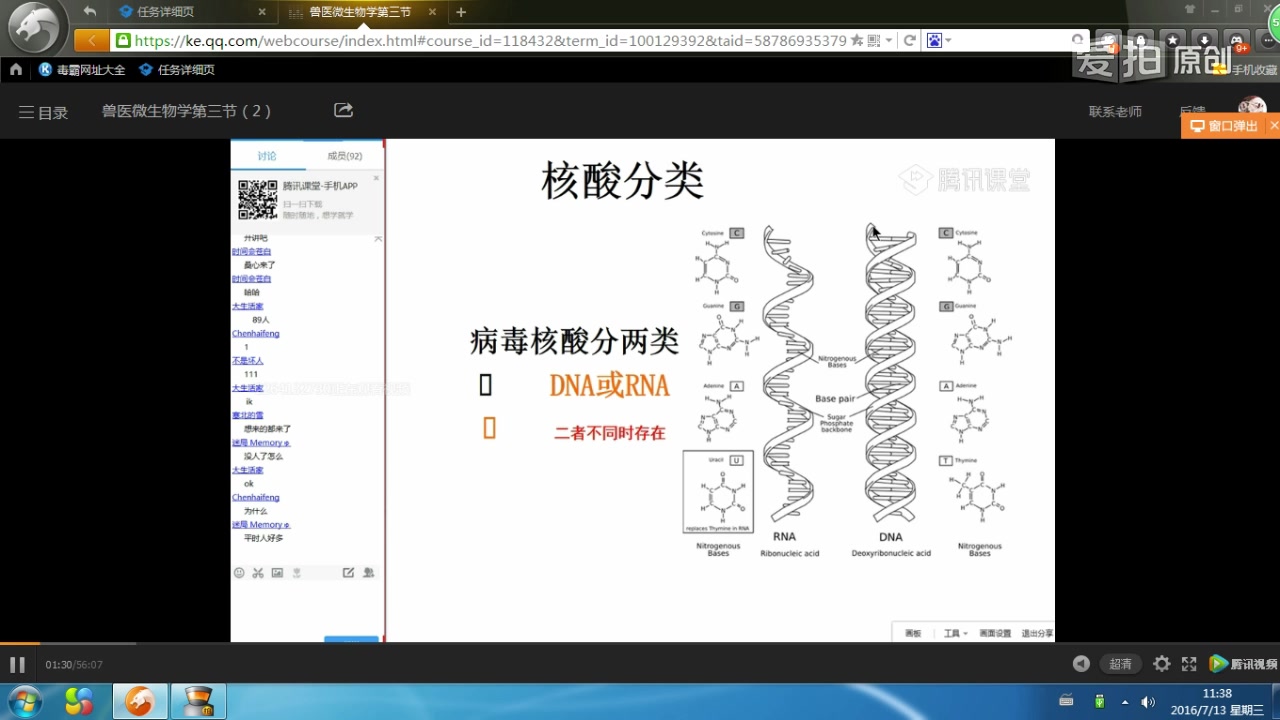Screen dimensions: 1280x720
Task: Close the 腾讯课堂 app QR banner
Action: pyautogui.click(x=377, y=178)
